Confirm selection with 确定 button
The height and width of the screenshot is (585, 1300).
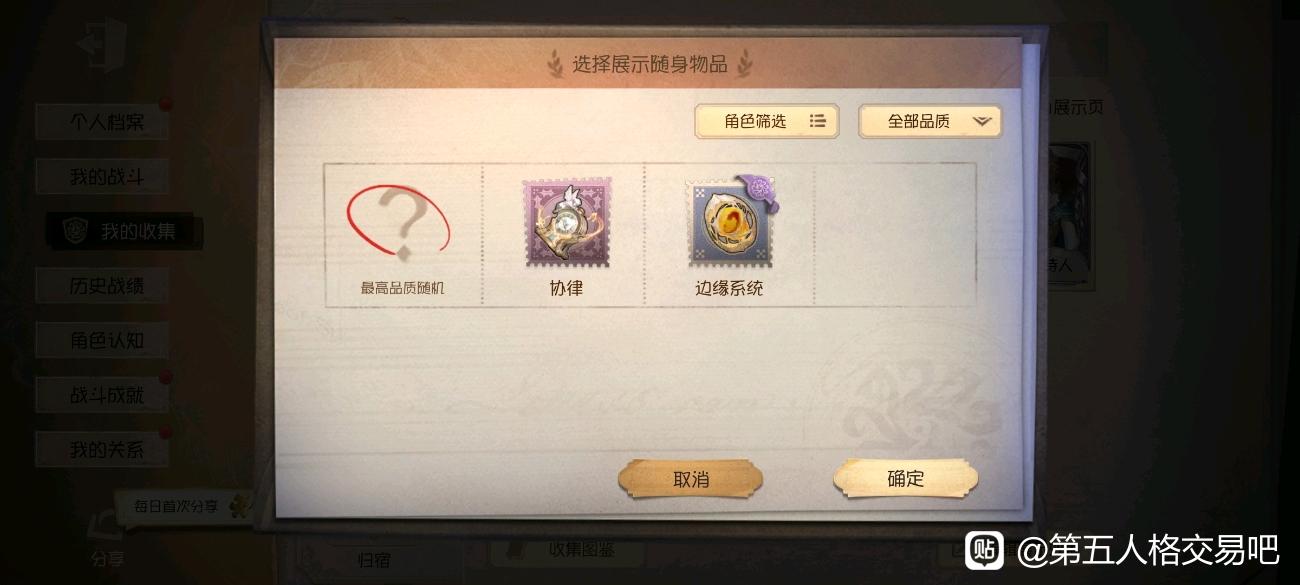tap(906, 478)
